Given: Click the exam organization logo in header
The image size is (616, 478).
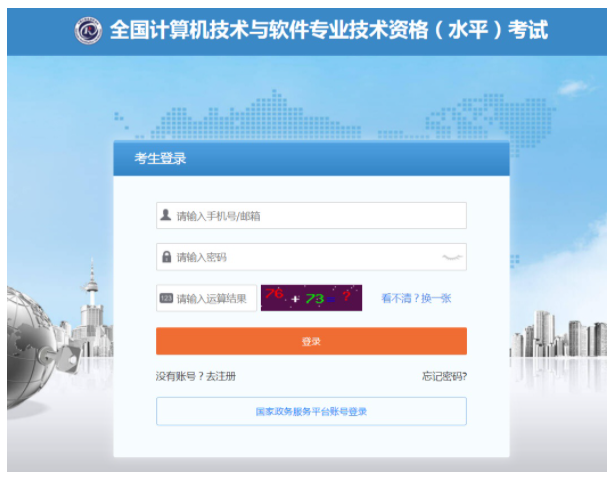Looking at the screenshot, I should [88, 30].
